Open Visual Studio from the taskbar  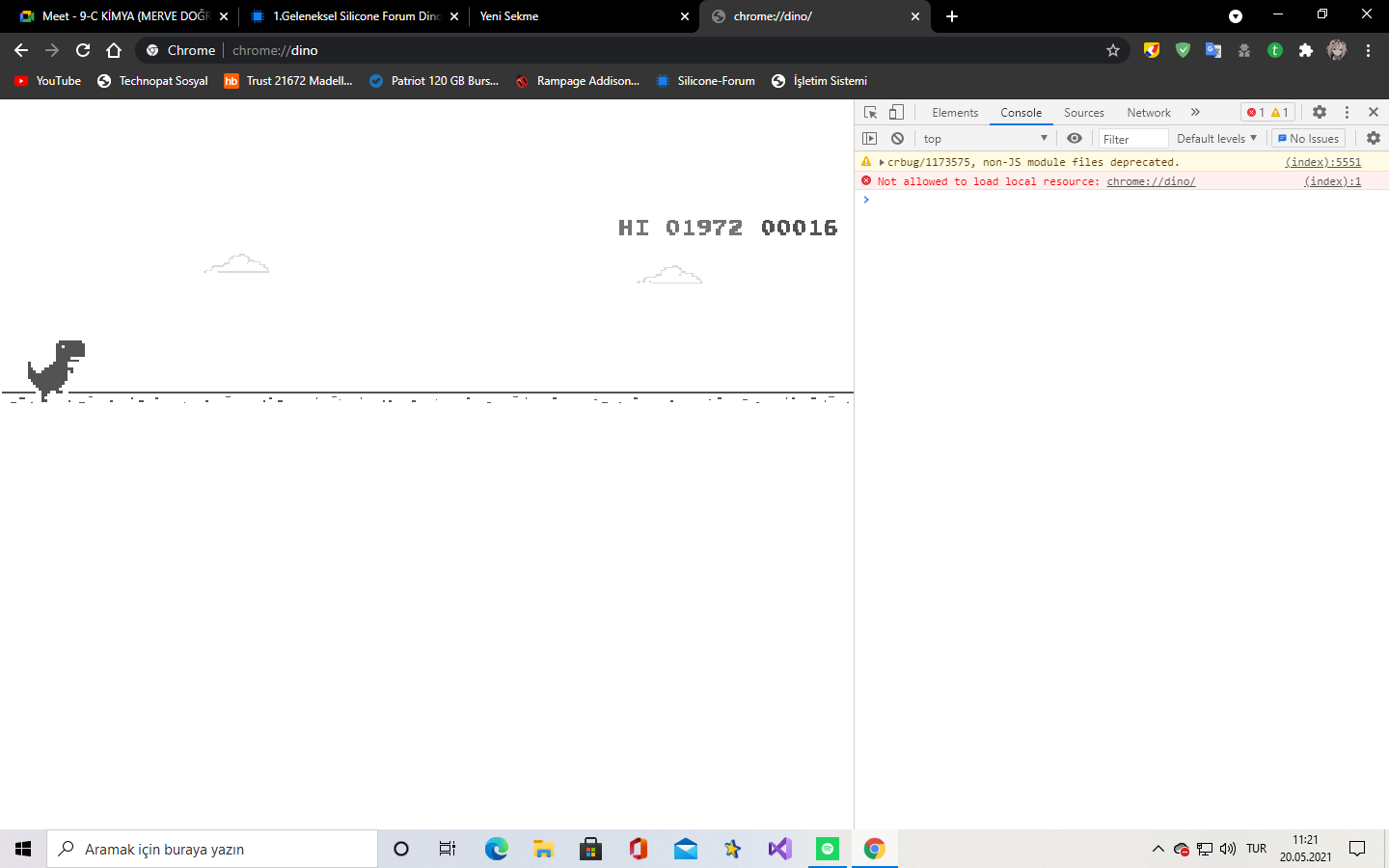pos(779,849)
